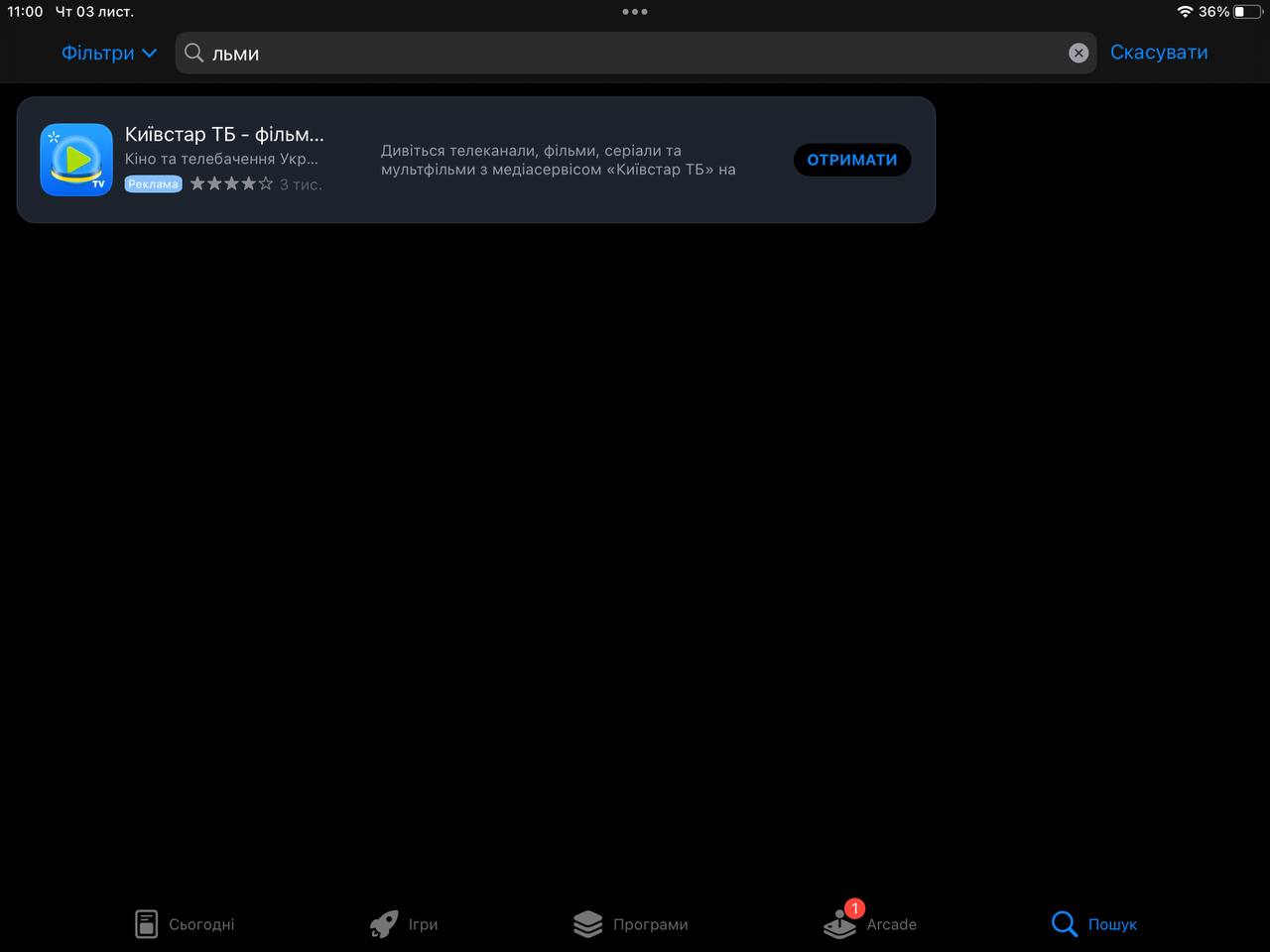The image size is (1270, 952).
Task: Open the Ігри rocket tab icon
Action: [x=384, y=924]
